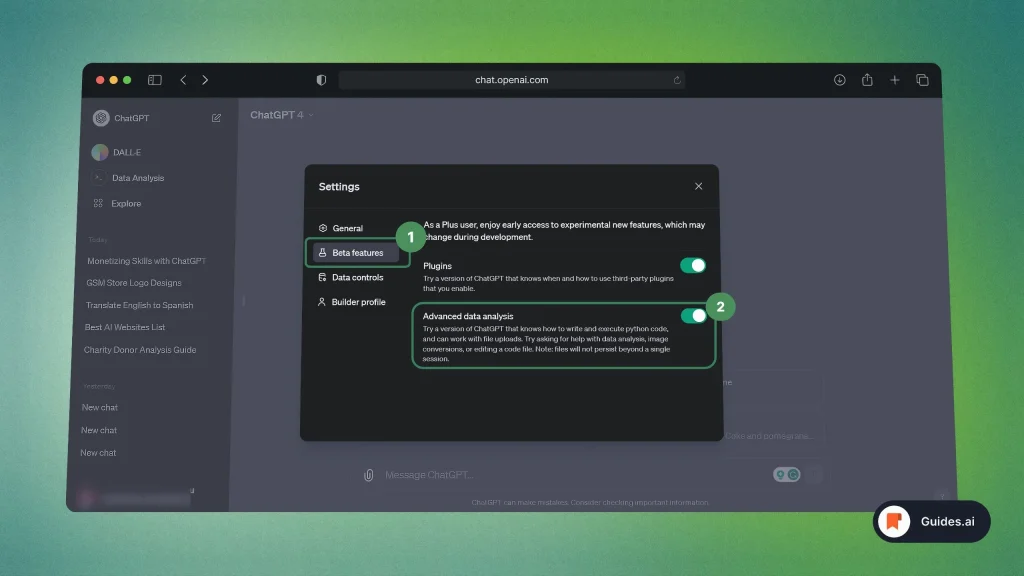Click the chat.openai.com address bar
The image size is (1024, 576).
(511, 80)
